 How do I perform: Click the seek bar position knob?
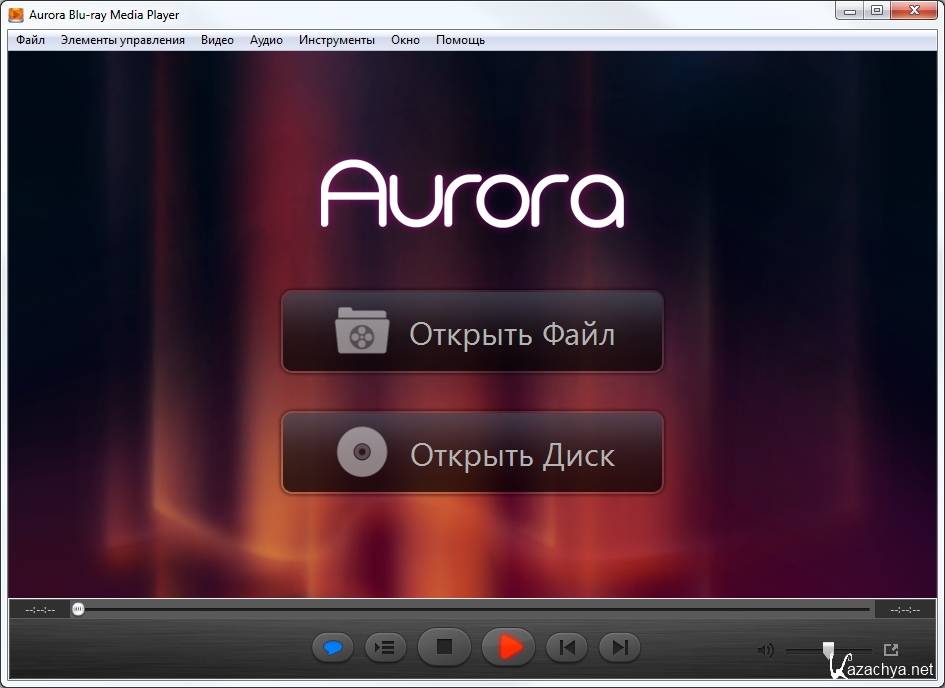[78, 609]
